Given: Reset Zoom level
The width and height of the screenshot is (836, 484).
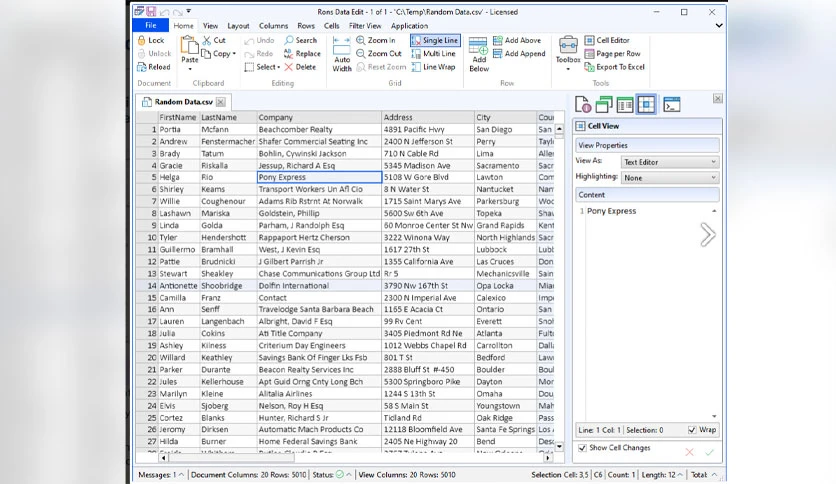Looking at the screenshot, I should (x=381, y=67).
